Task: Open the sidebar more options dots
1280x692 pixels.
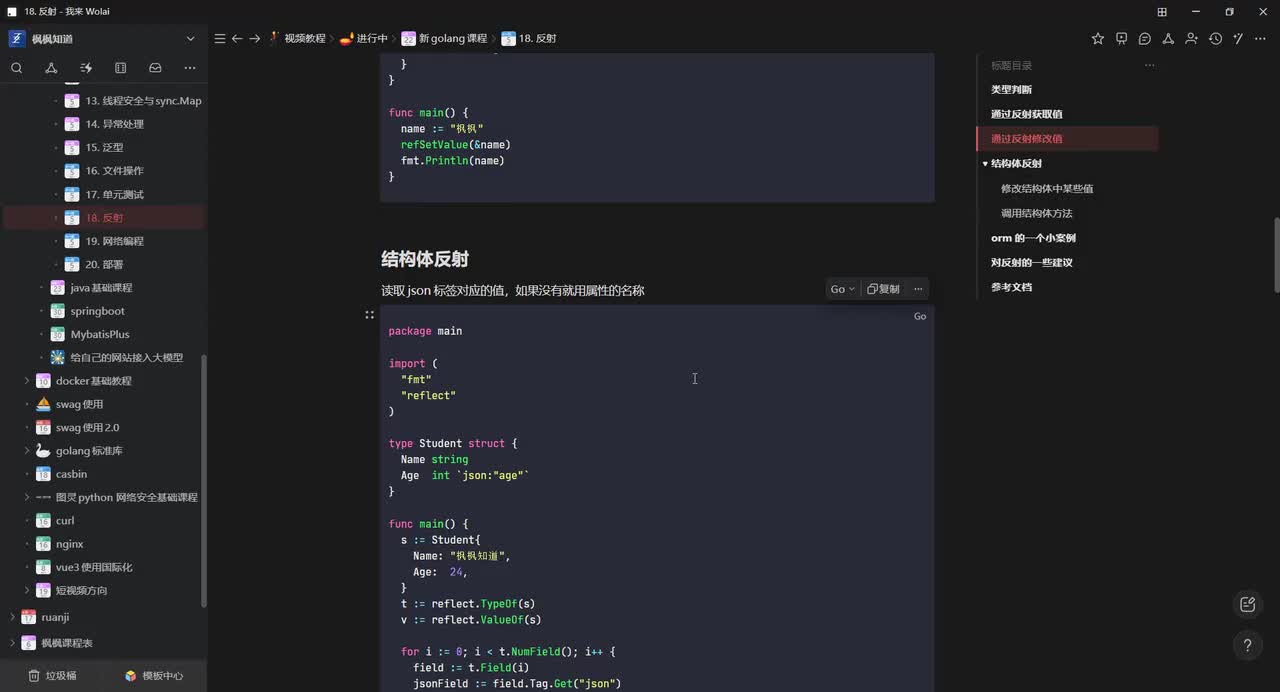Action: click(190, 68)
